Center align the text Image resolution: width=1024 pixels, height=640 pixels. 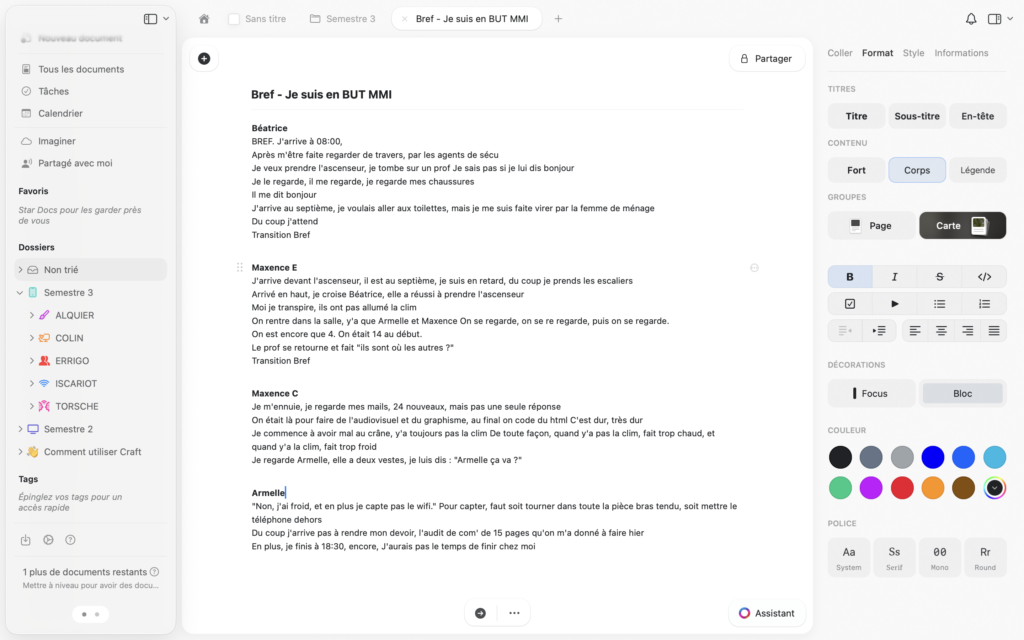click(941, 331)
